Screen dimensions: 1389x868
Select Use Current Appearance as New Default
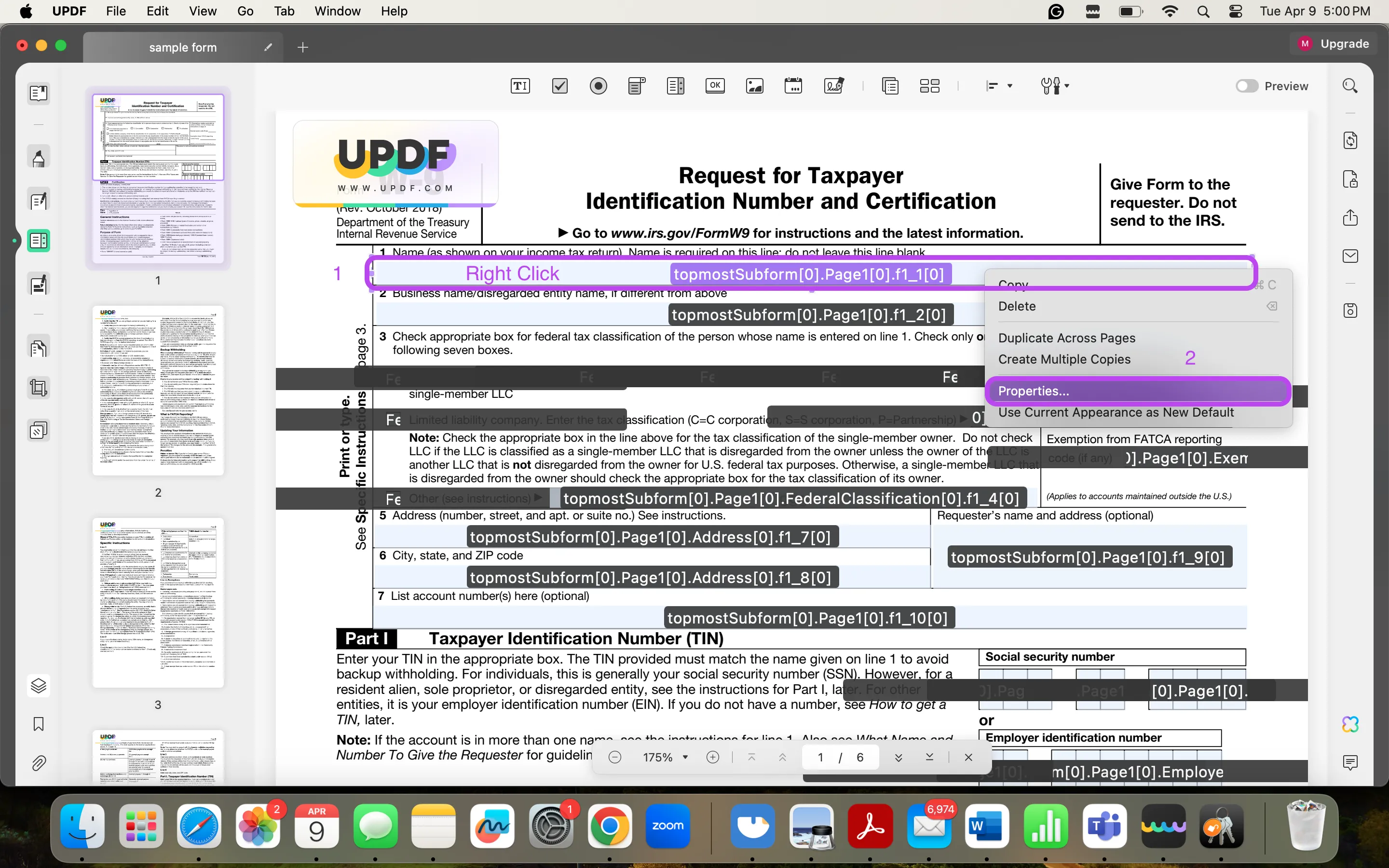click(1117, 412)
